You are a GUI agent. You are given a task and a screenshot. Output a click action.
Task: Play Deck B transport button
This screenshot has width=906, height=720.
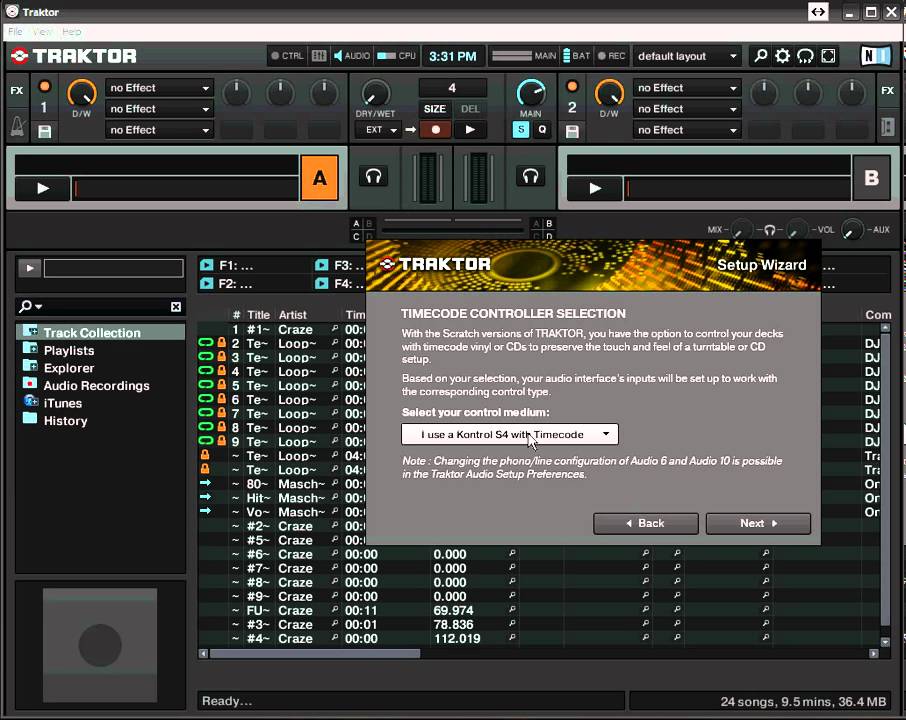(x=595, y=189)
